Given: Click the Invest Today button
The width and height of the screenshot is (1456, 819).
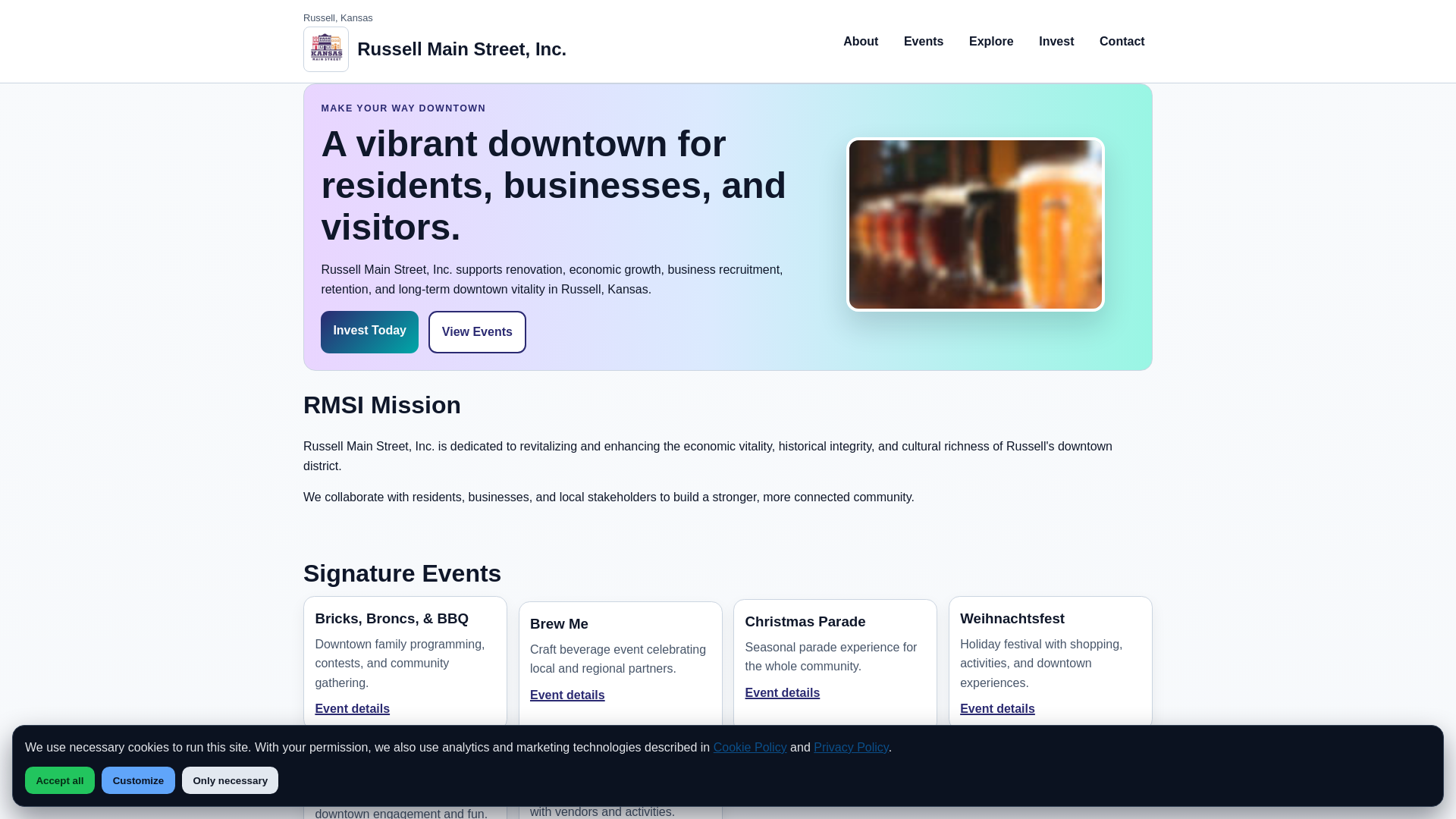Looking at the screenshot, I should (x=369, y=332).
